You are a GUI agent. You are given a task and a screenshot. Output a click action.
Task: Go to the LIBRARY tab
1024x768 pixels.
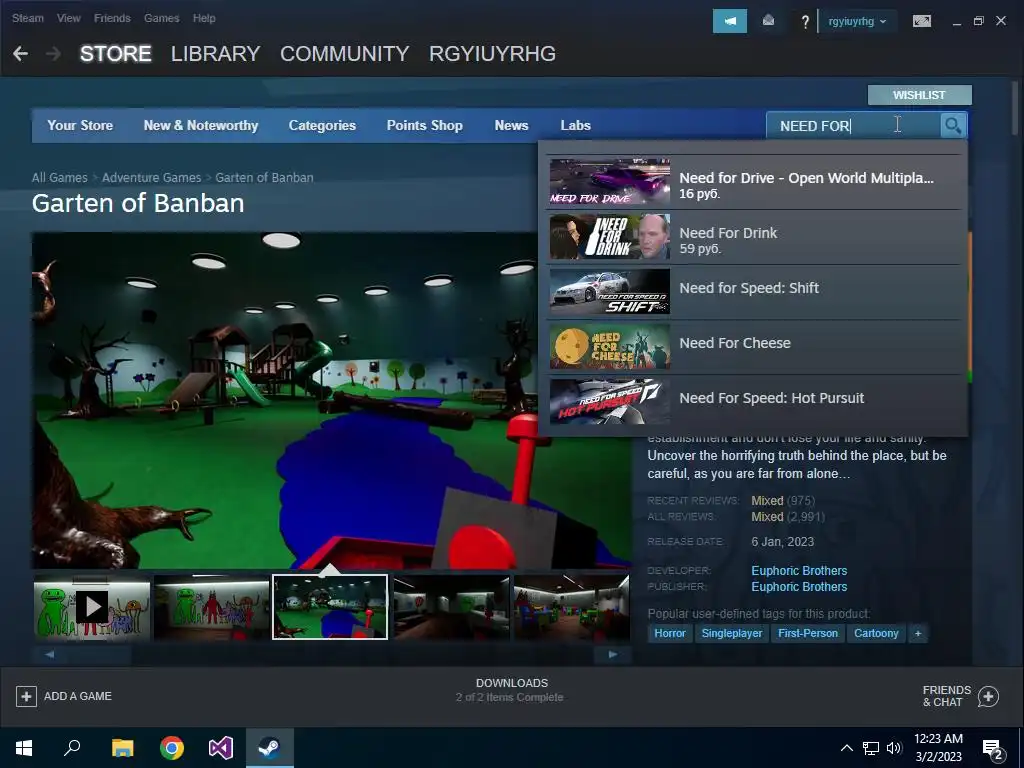pyautogui.click(x=216, y=54)
